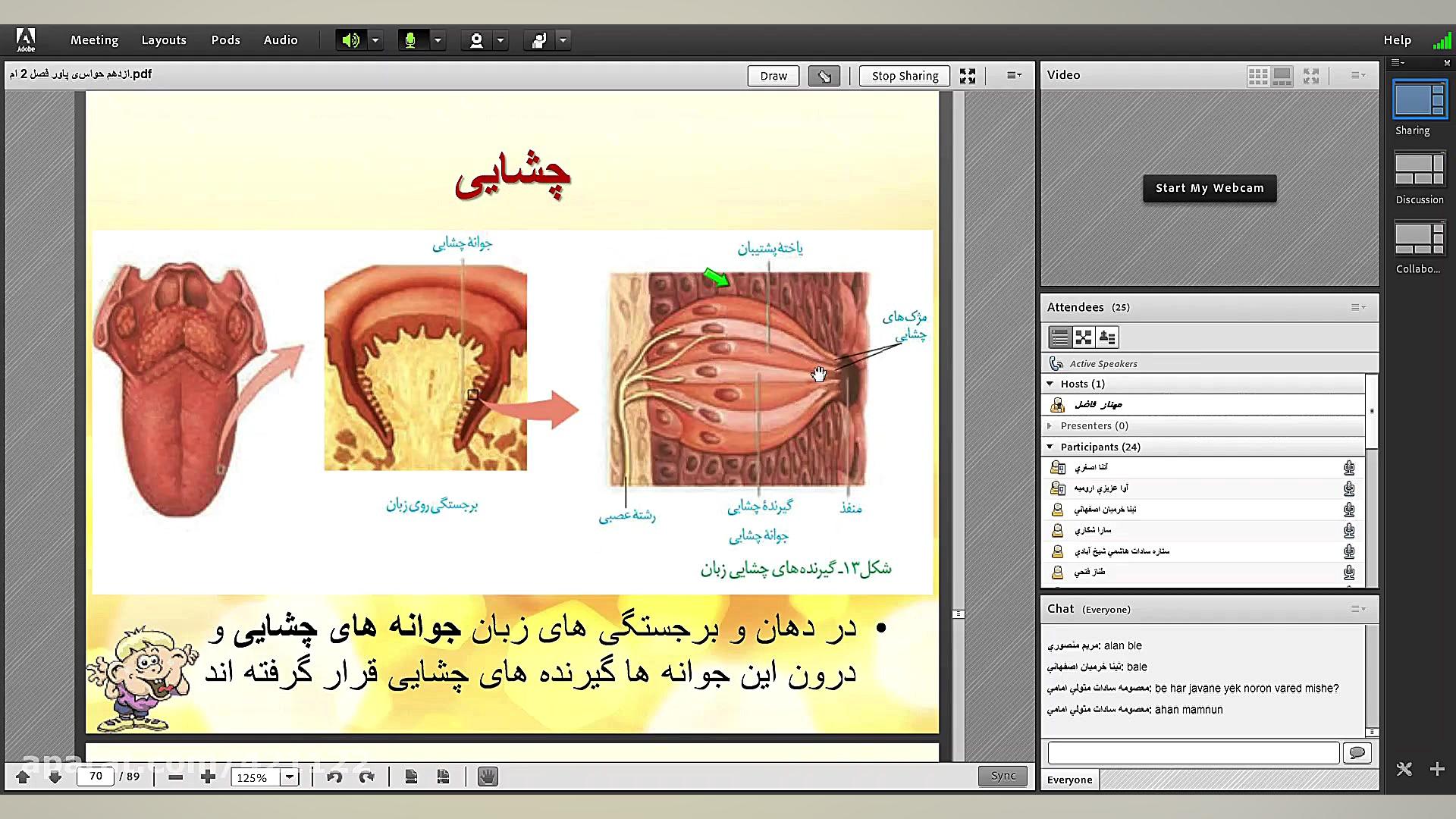Switch to the Discussion layout thumbnail

click(x=1420, y=170)
